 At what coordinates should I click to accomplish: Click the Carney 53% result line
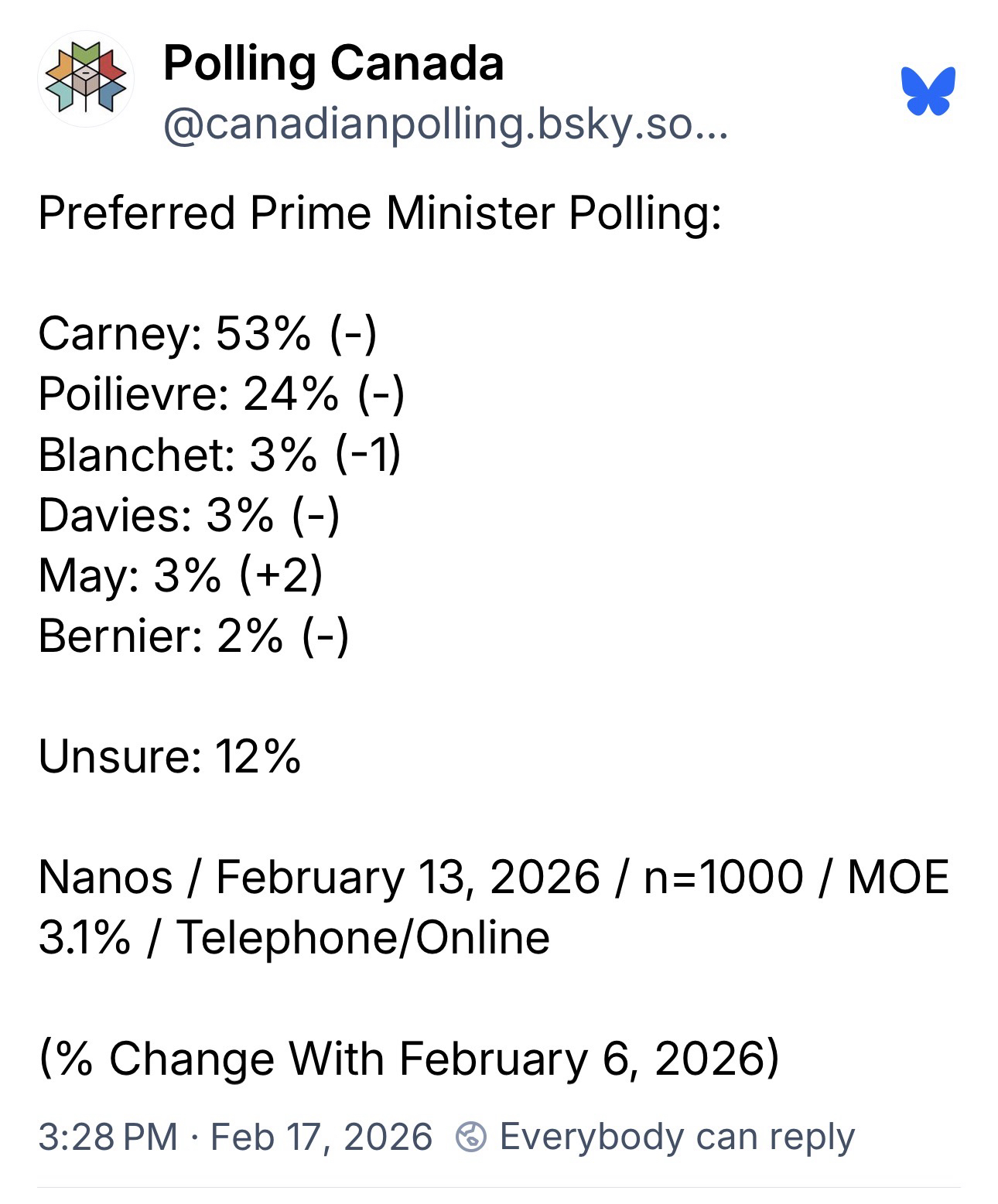click(x=207, y=334)
